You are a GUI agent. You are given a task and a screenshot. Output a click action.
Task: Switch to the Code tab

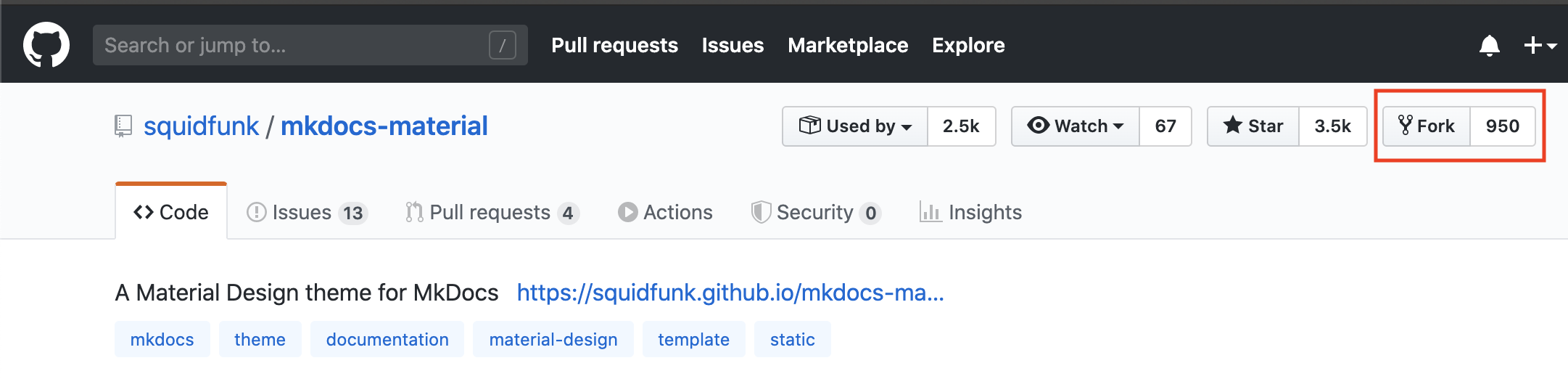click(x=171, y=212)
